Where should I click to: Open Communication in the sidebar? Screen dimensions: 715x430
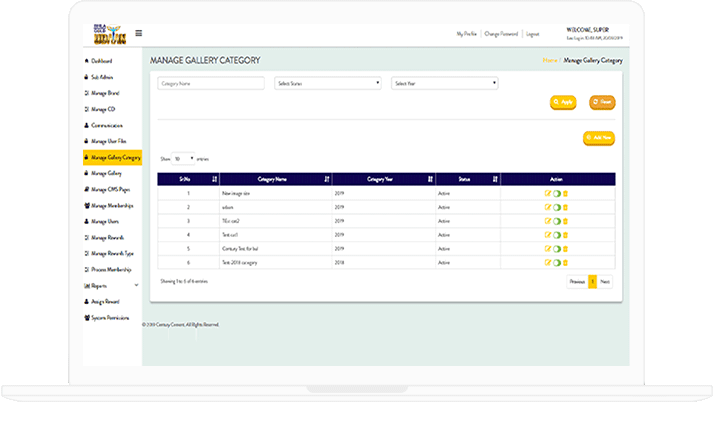[x=107, y=125]
